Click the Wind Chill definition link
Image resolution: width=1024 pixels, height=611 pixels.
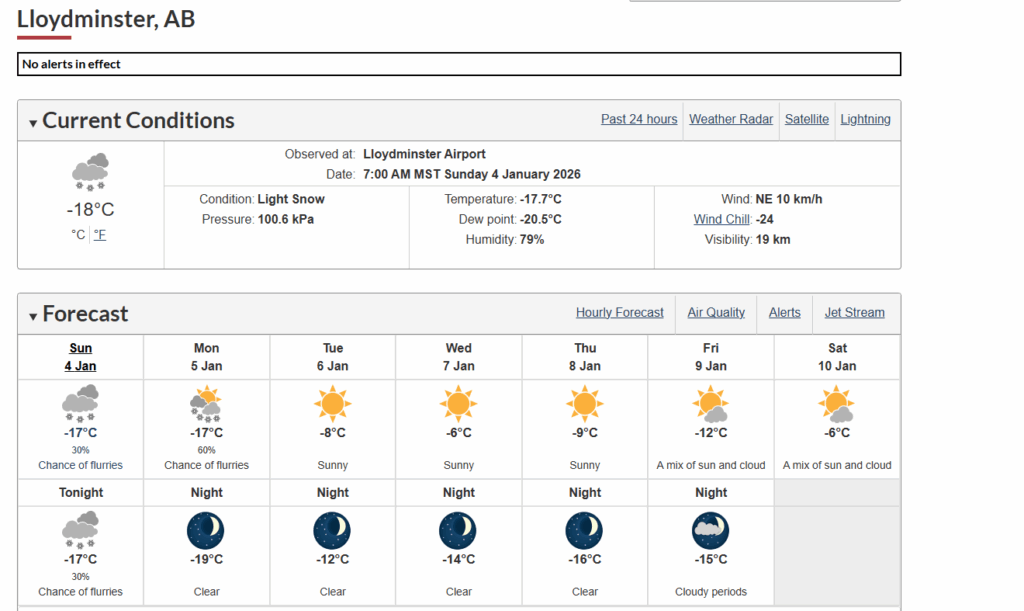click(x=722, y=220)
